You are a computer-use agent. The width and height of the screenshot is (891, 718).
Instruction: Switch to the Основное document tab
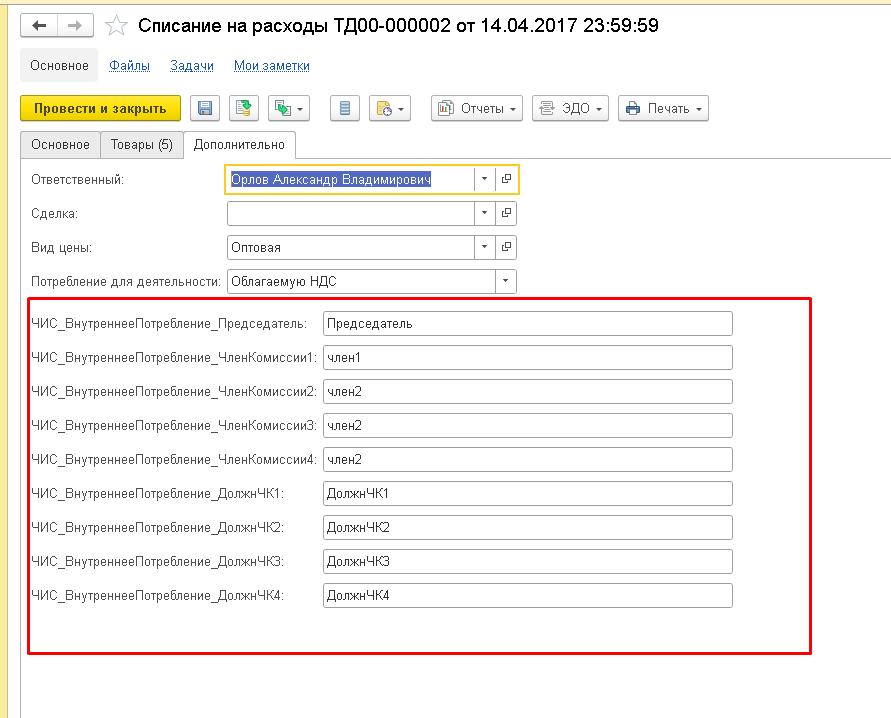pyautogui.click(x=60, y=145)
